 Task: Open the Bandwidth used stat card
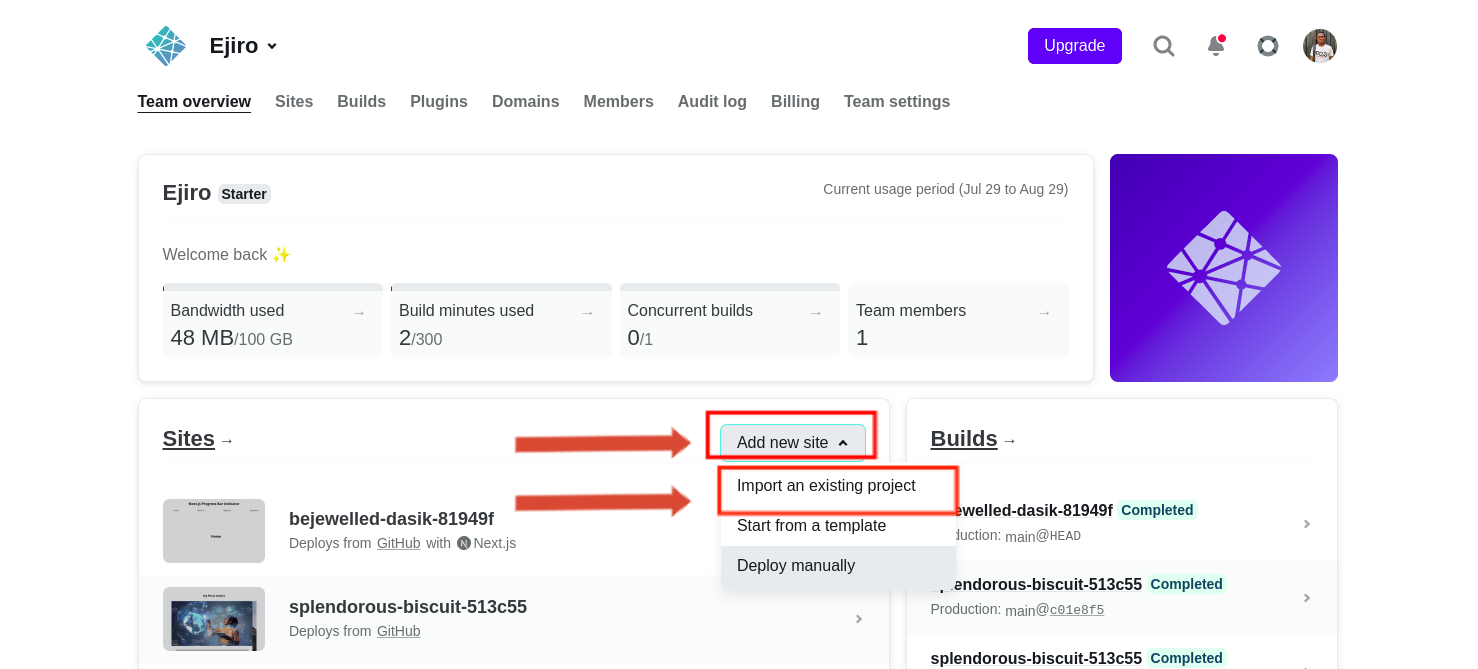[273, 322]
